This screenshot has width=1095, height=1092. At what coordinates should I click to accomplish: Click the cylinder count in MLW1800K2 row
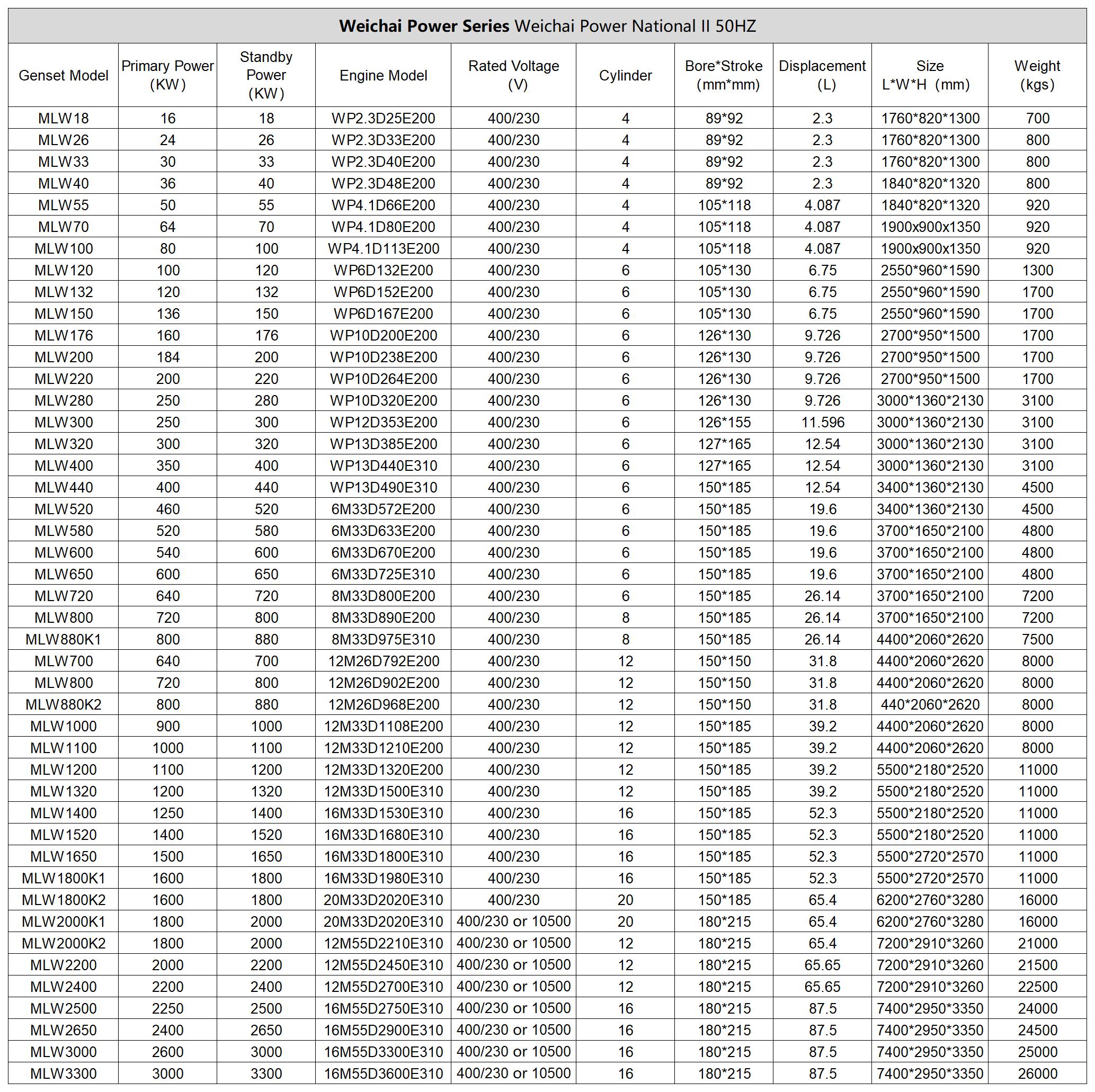click(626, 900)
